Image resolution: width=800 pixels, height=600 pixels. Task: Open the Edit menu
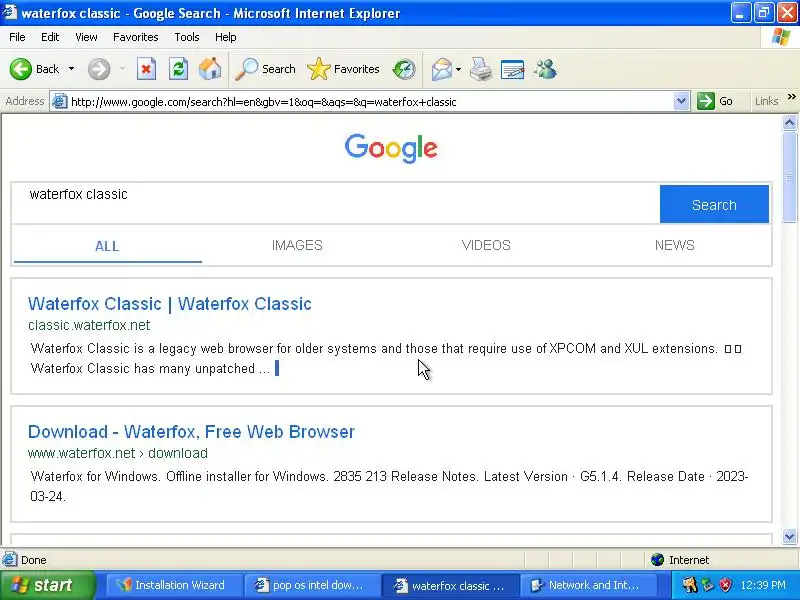pos(50,37)
